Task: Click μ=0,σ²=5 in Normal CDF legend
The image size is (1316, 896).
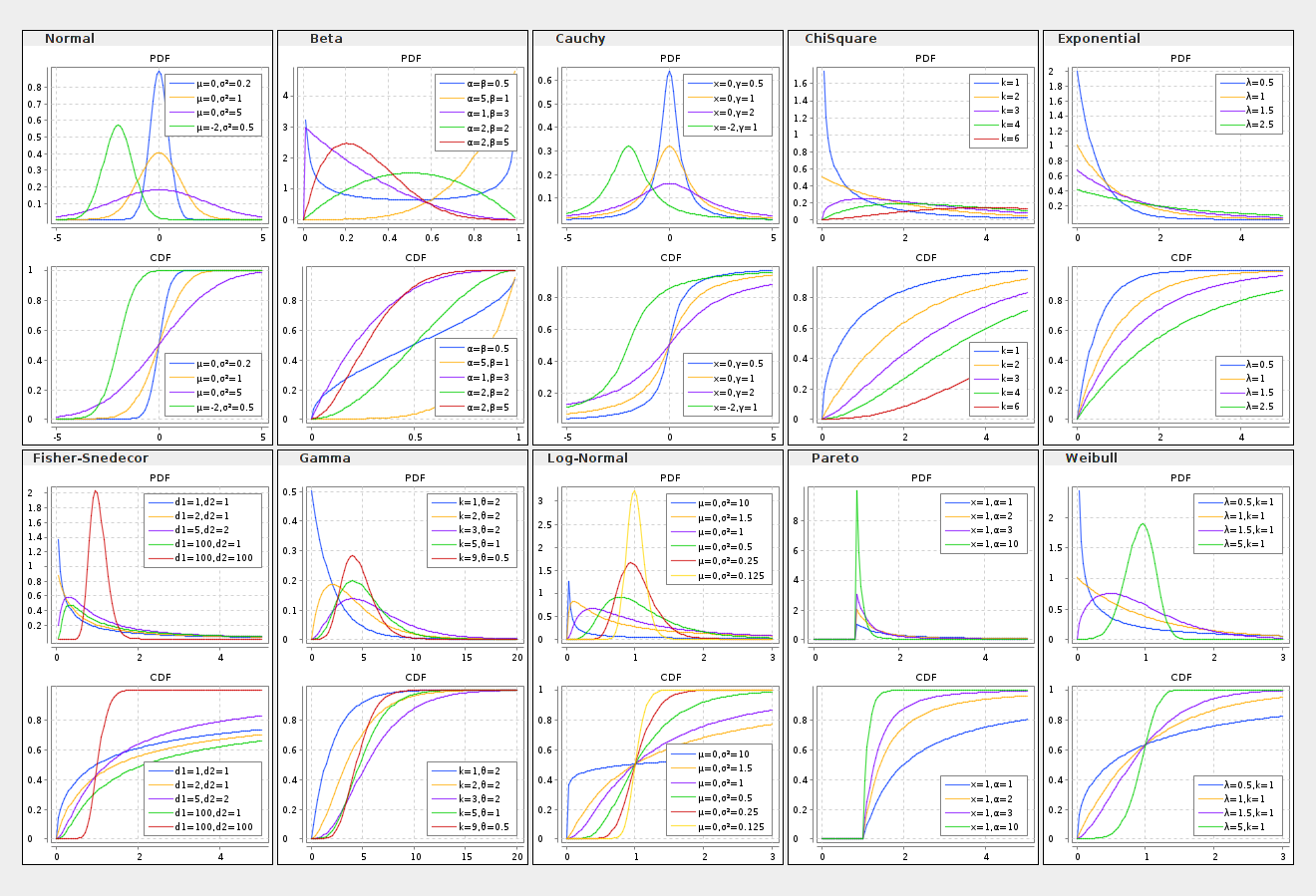Action: click(x=219, y=393)
